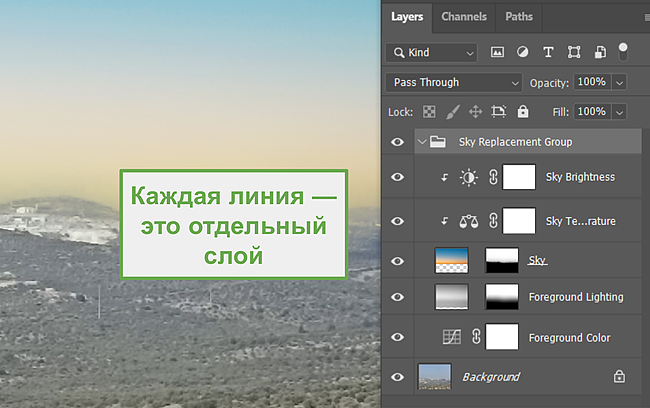Image resolution: width=650 pixels, height=408 pixels.
Task: Filter for adjustment layers icon
Action: click(522, 52)
